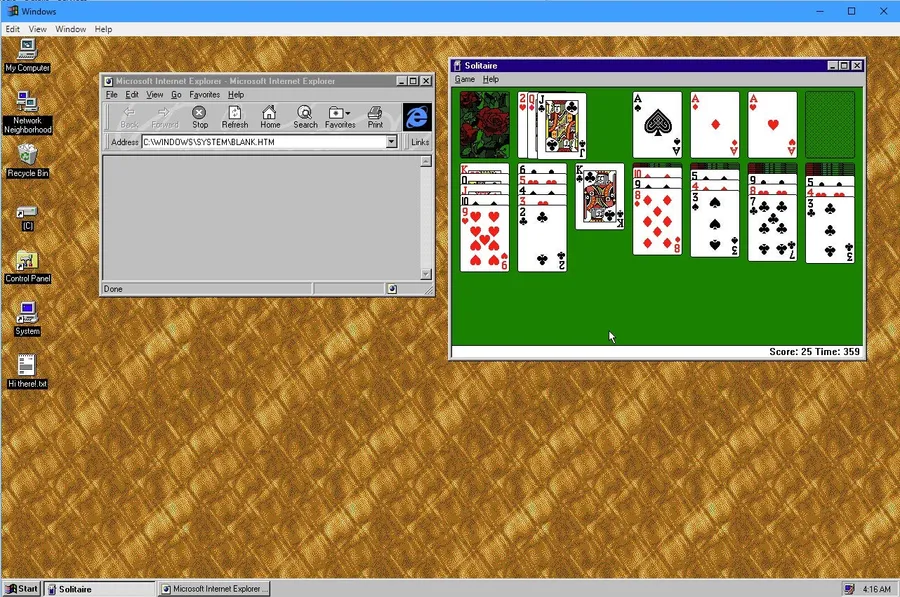Open the Favorites toolbar button
Image resolution: width=900 pixels, height=597 pixels.
(x=340, y=117)
